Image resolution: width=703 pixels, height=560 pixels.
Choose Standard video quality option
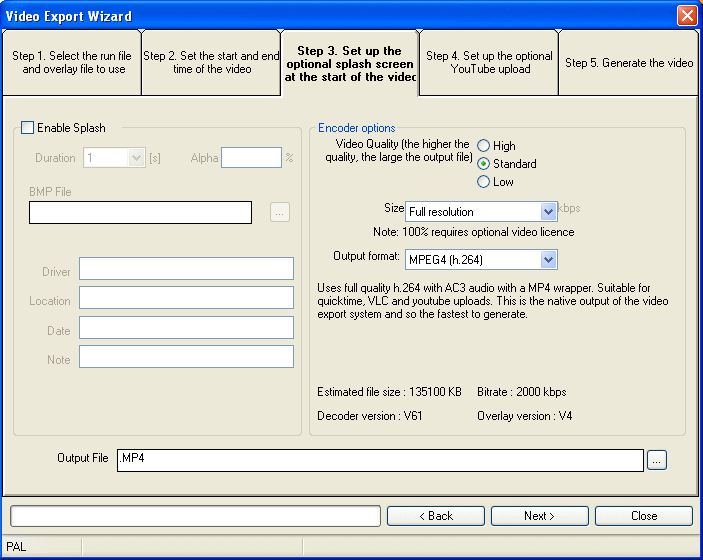tap(484, 164)
